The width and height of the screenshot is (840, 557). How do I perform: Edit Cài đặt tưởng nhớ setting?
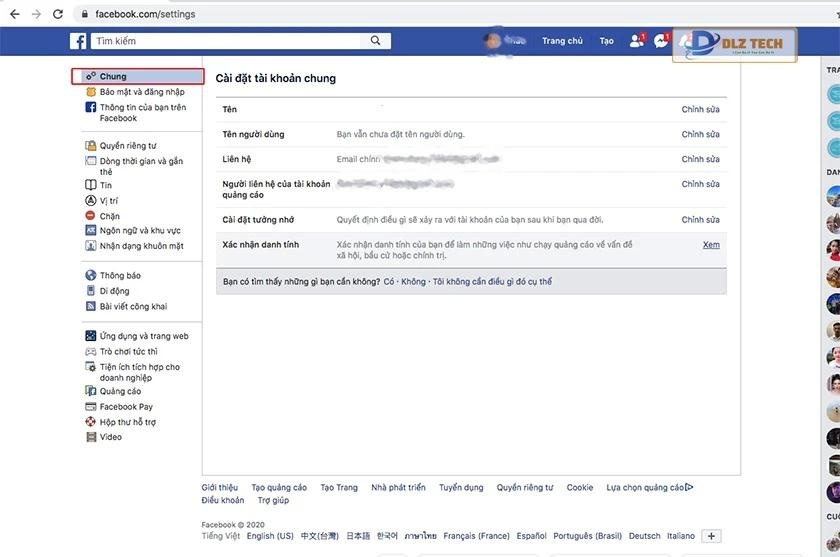(x=700, y=219)
